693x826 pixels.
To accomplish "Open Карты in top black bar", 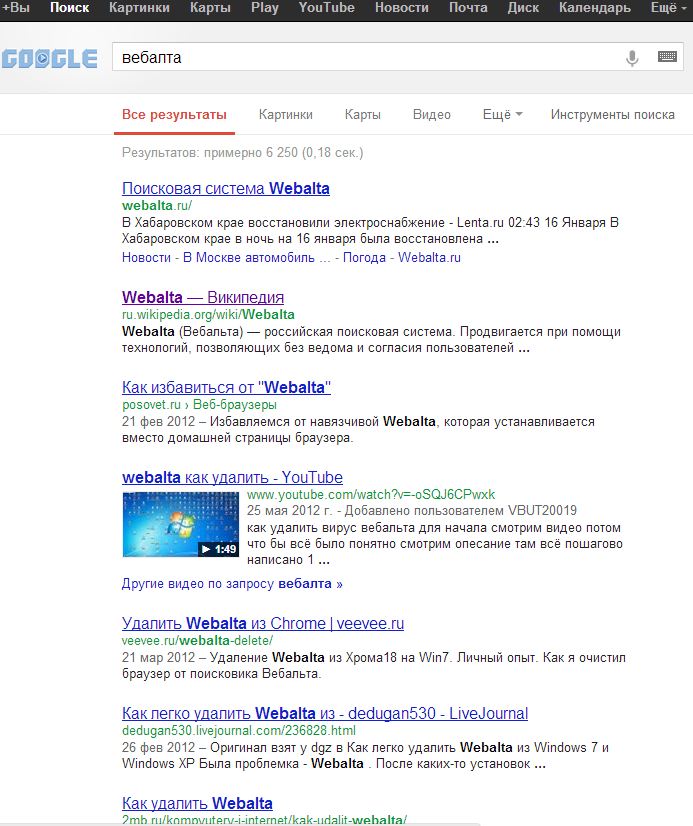I will [x=210, y=8].
